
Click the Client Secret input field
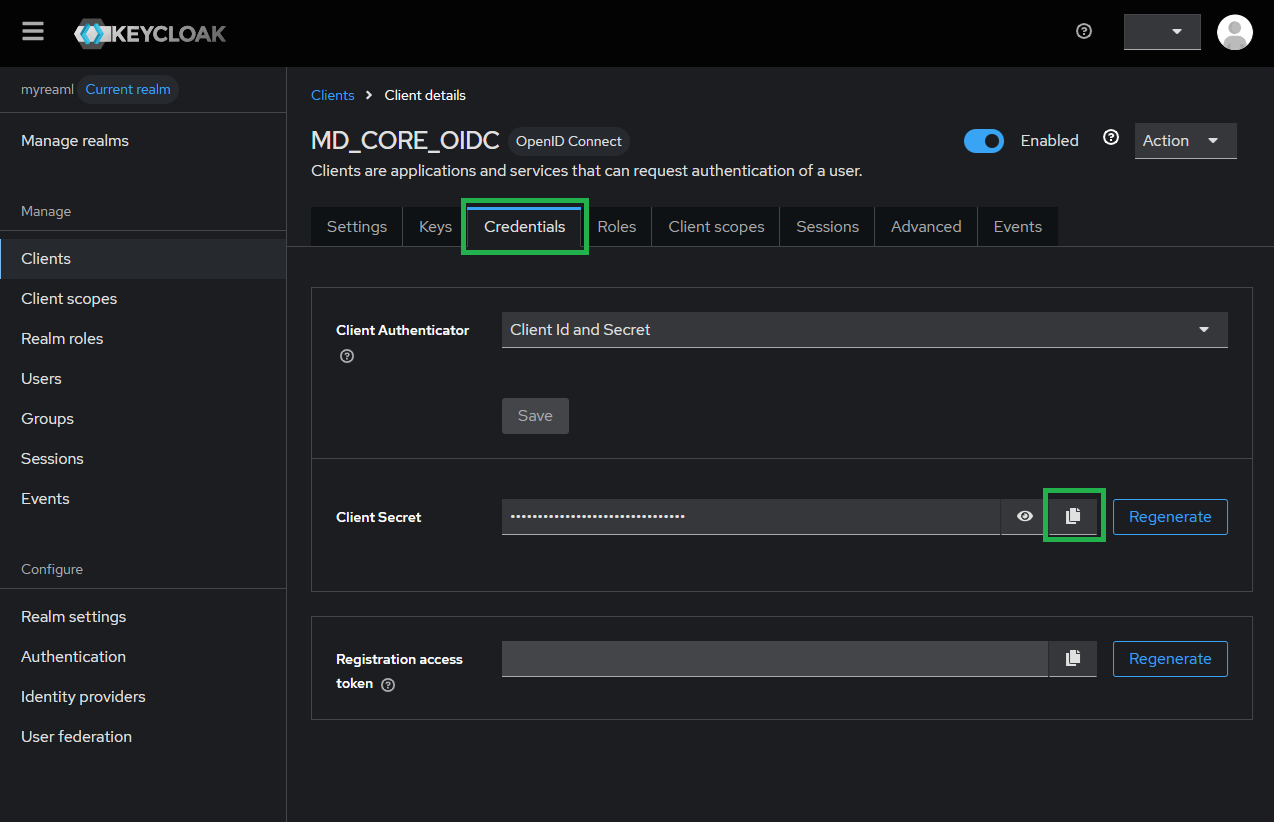click(x=750, y=517)
